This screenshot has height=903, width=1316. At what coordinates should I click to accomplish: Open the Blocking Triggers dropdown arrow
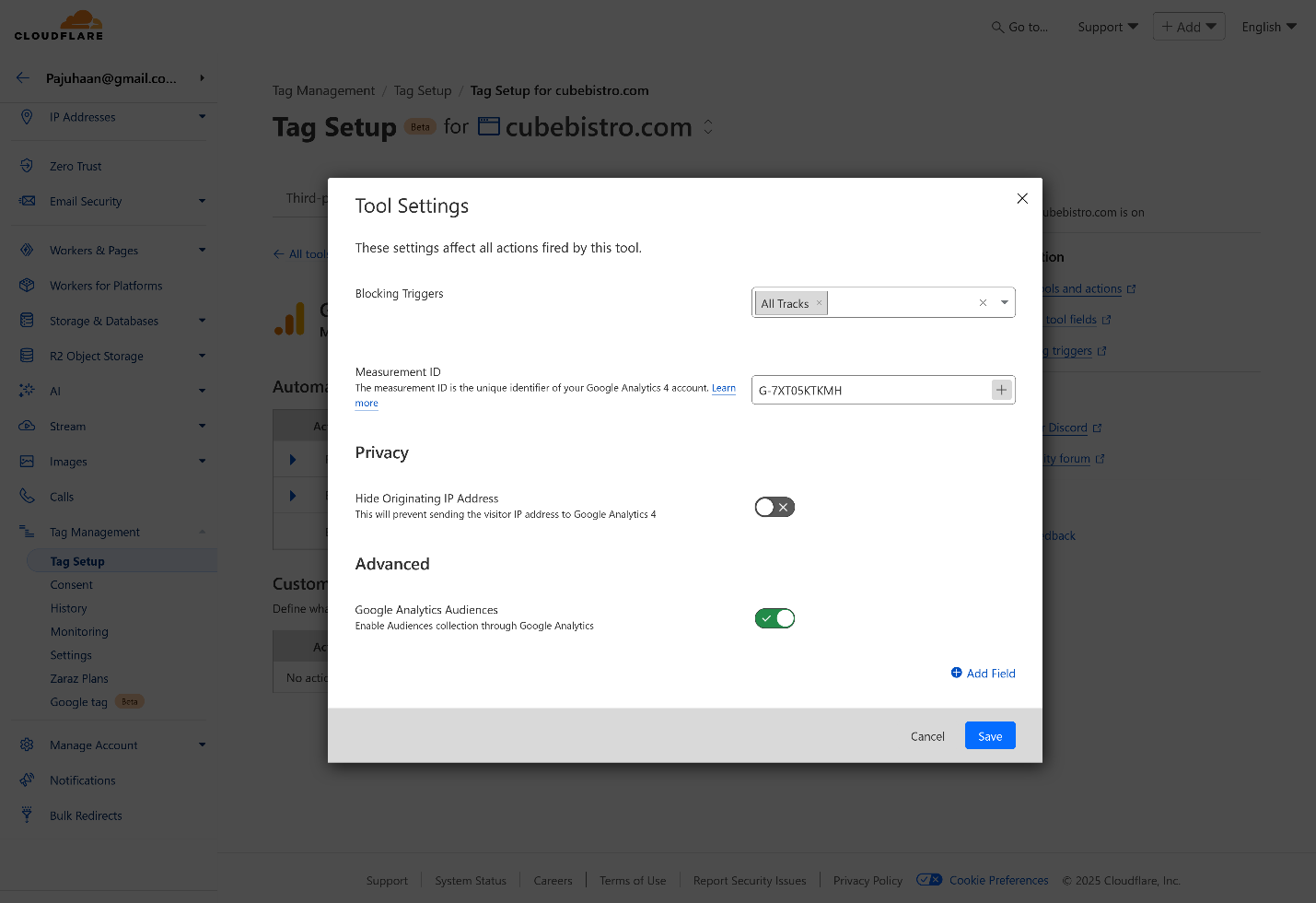point(1004,302)
